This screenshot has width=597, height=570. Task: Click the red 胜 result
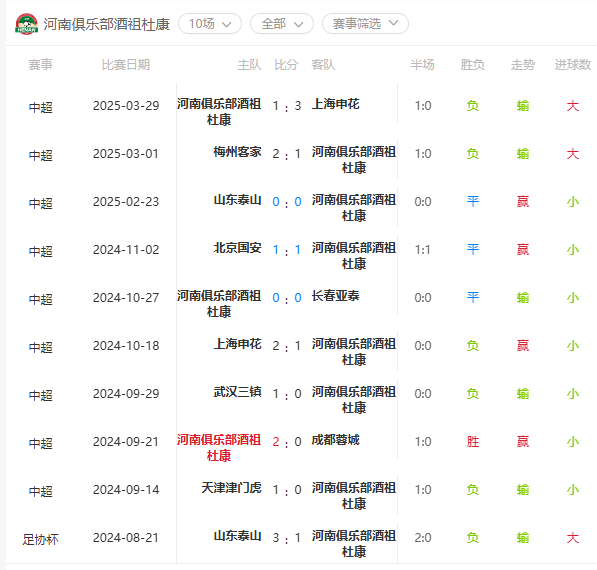click(472, 442)
